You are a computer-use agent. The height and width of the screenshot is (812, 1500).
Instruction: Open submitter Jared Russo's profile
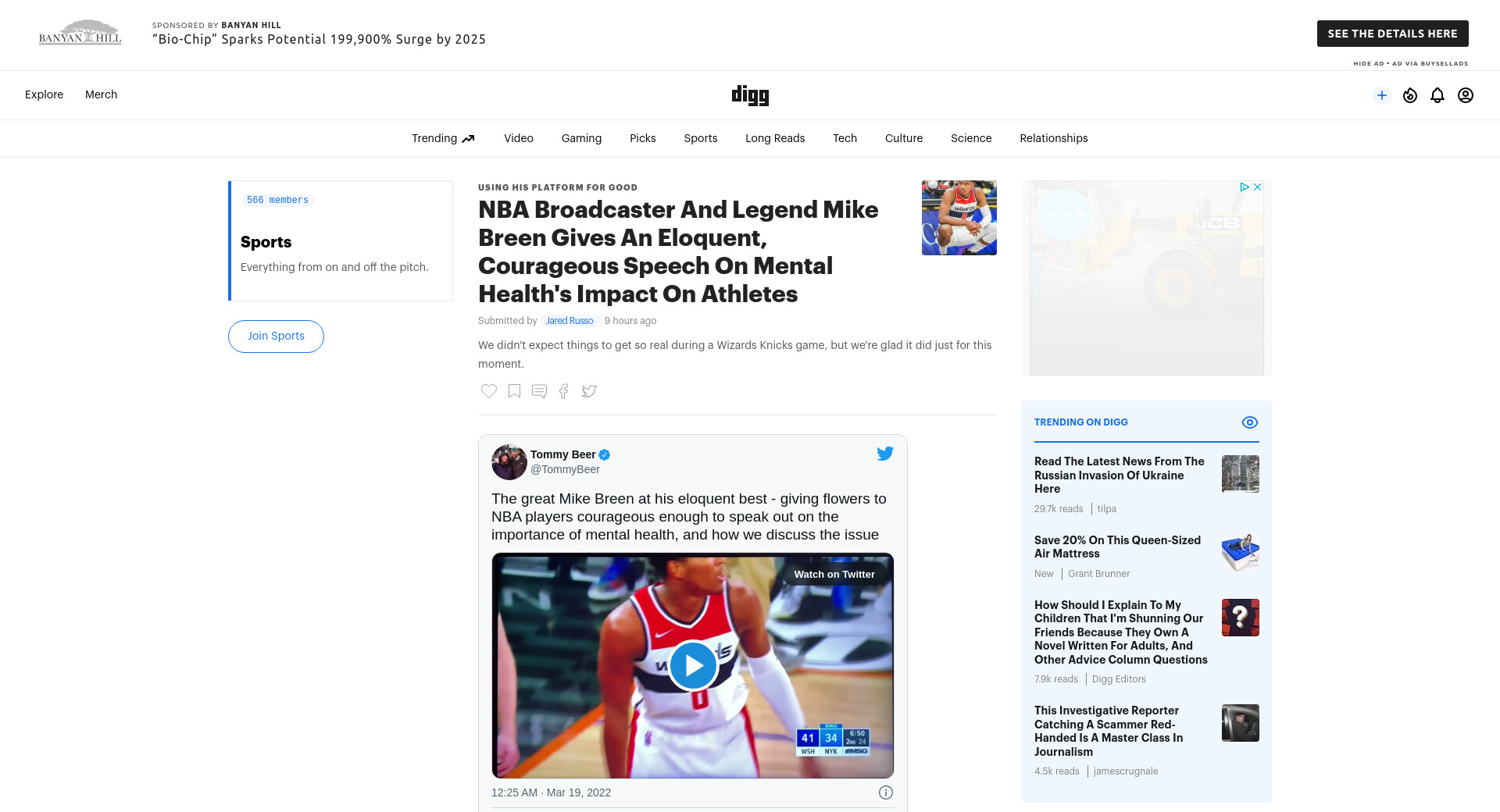[x=570, y=321]
